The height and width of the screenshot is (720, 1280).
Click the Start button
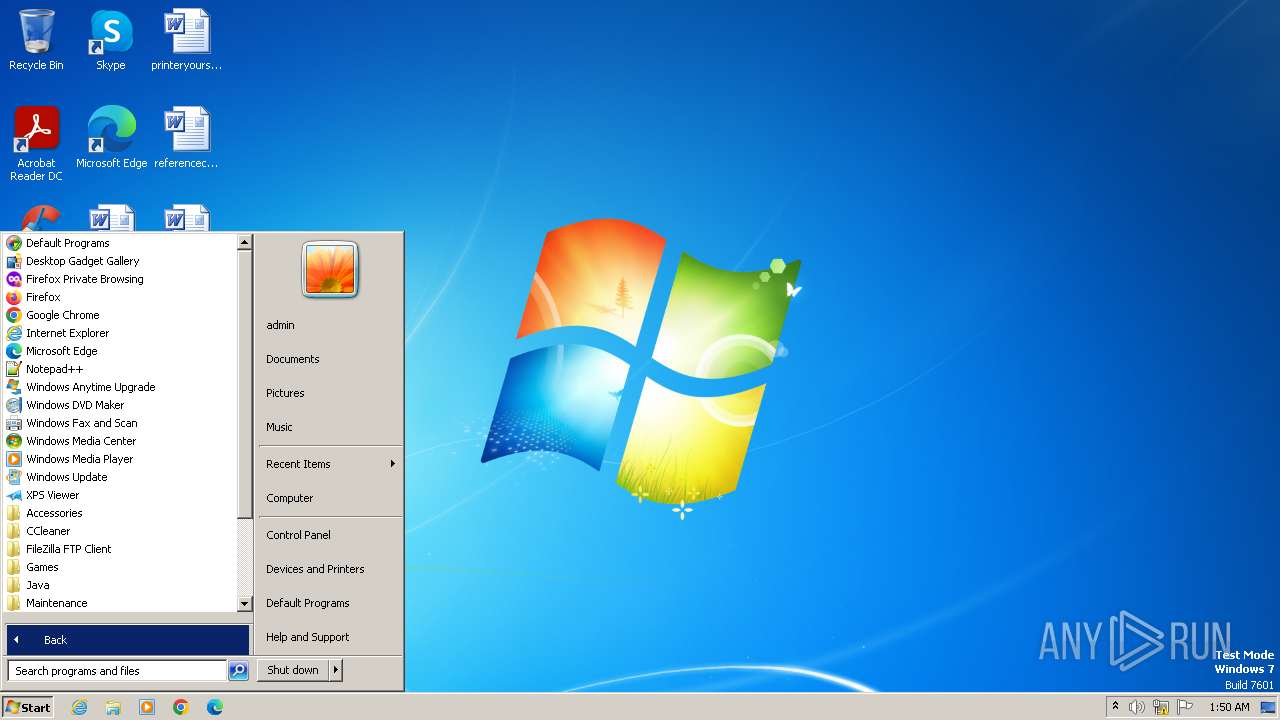pyautogui.click(x=28, y=707)
